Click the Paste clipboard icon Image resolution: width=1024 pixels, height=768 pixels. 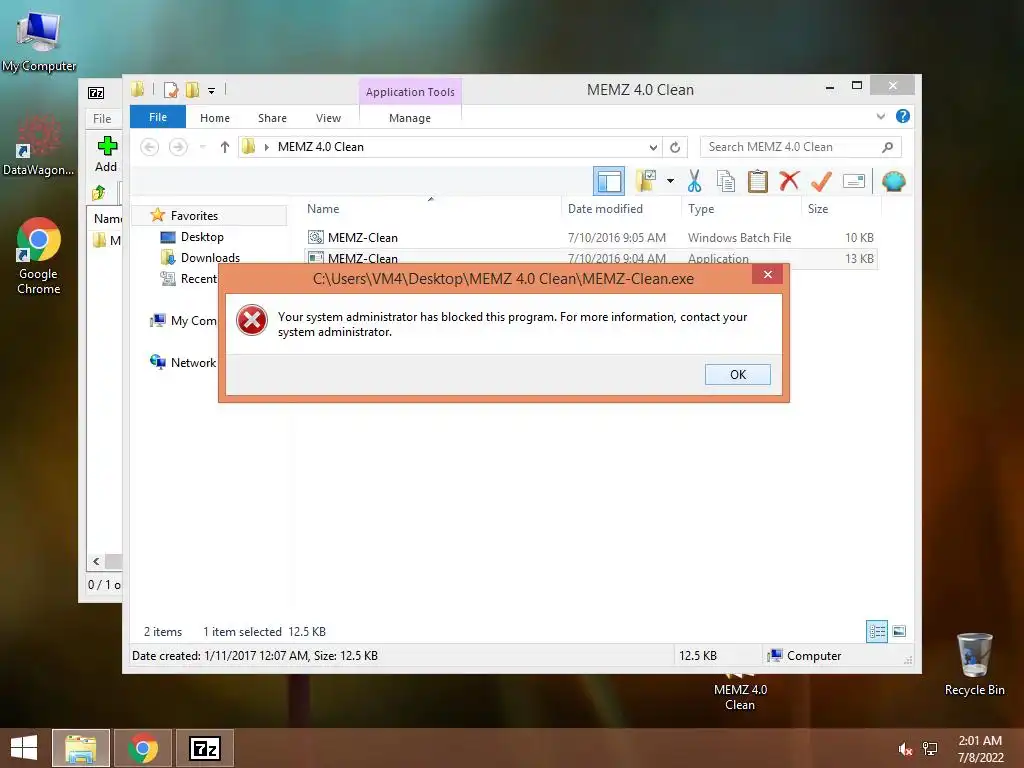pyautogui.click(x=758, y=181)
